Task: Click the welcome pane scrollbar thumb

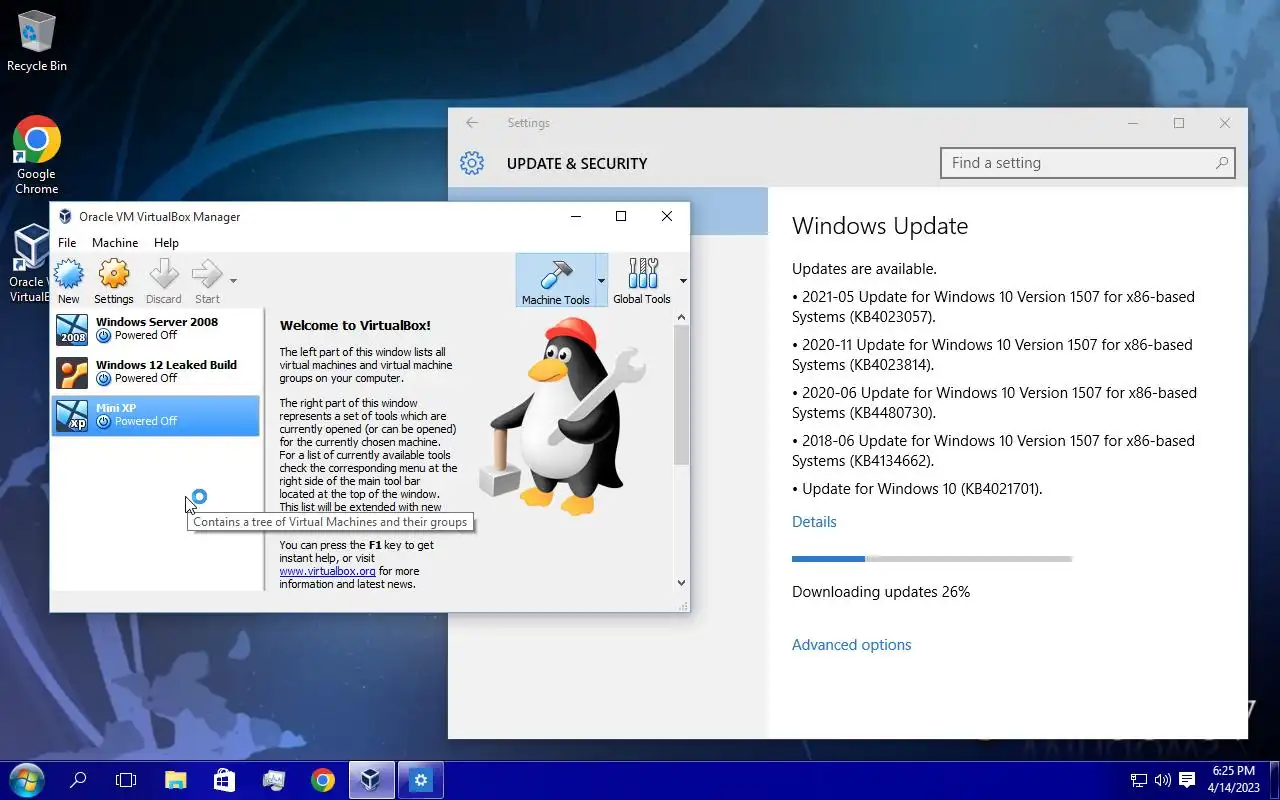Action: (x=682, y=395)
